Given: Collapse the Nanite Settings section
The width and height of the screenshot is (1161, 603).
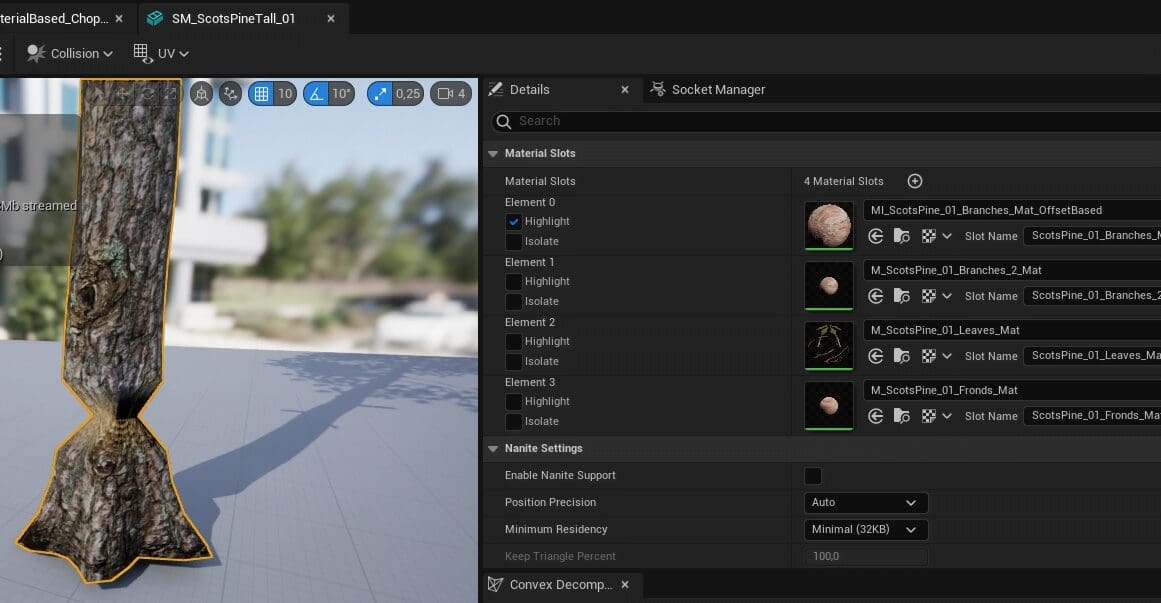Looking at the screenshot, I should coord(492,449).
